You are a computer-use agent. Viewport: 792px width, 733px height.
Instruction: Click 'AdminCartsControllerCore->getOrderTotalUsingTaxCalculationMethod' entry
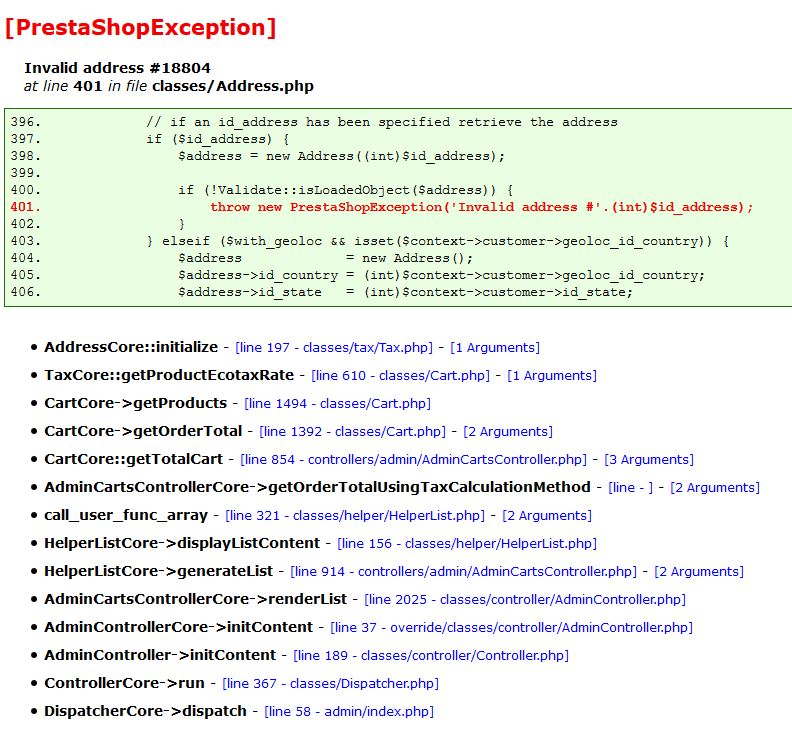(x=317, y=487)
